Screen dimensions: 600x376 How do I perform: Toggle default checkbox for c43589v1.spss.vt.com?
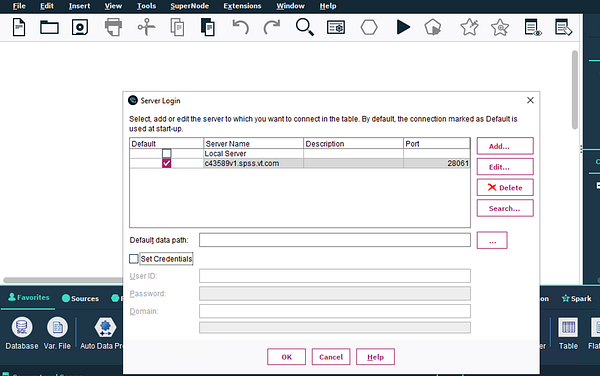point(166,163)
